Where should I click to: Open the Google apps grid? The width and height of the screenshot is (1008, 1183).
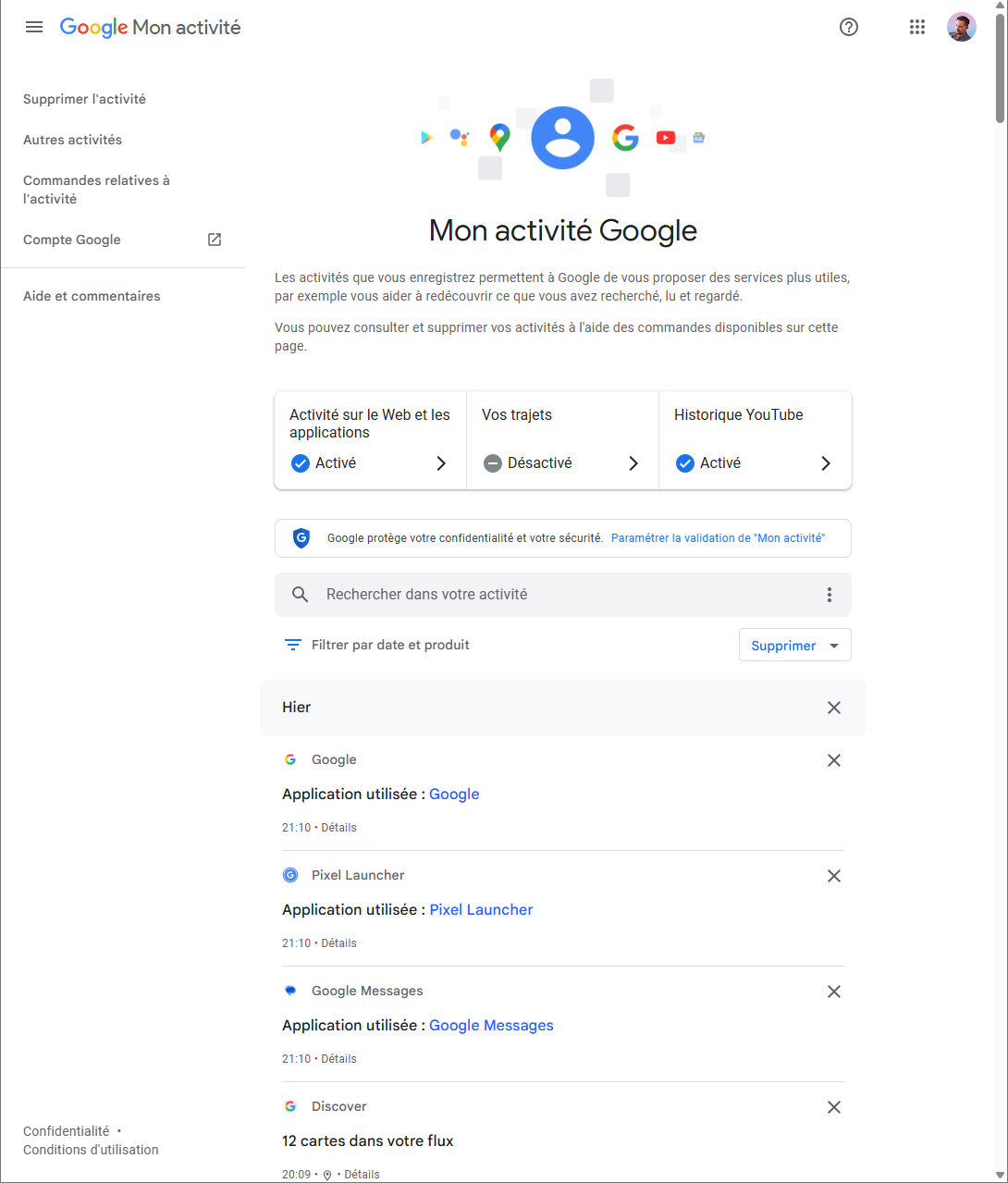pos(917,27)
